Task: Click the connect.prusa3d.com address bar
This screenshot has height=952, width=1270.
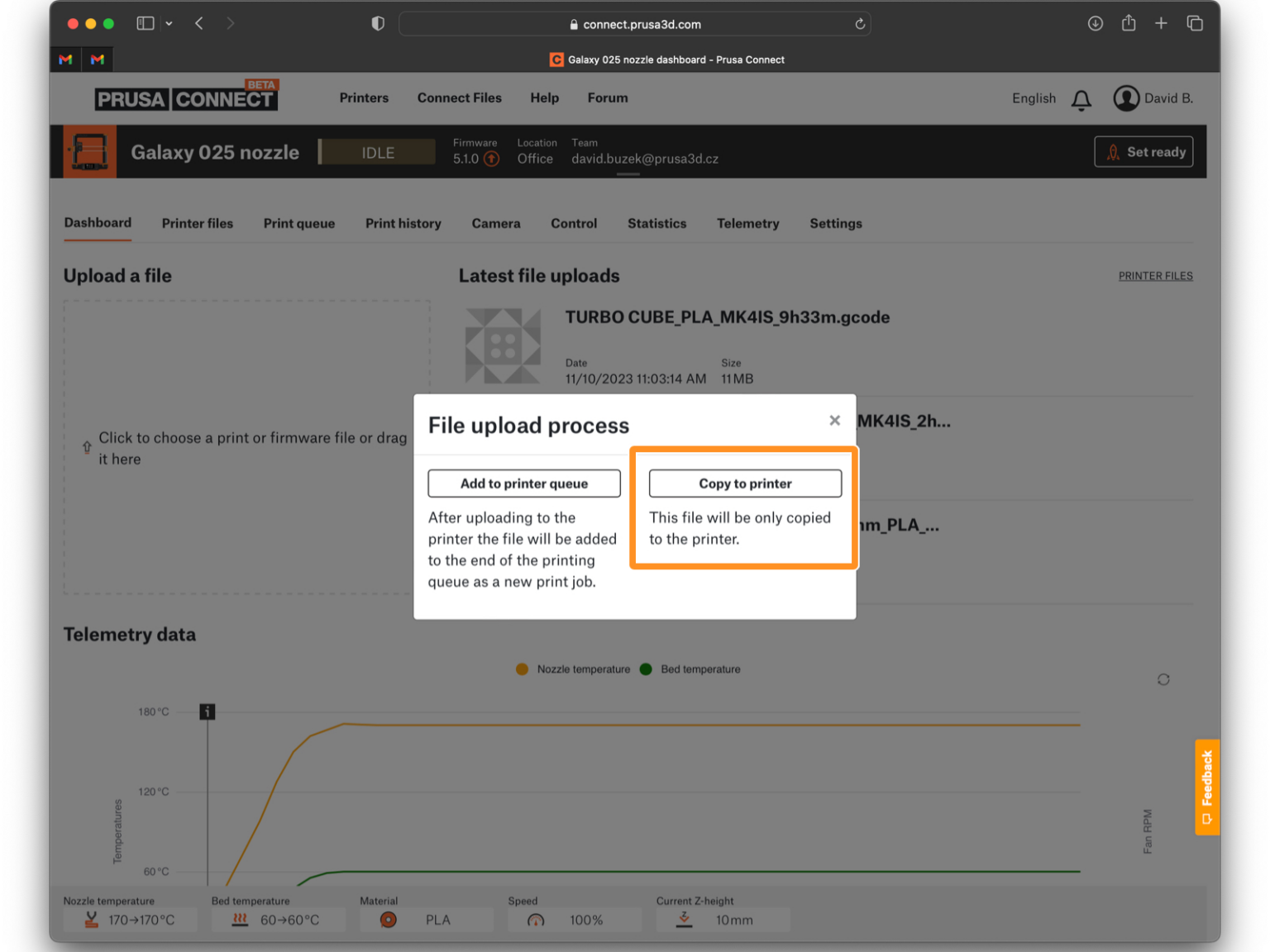Action: (634, 24)
